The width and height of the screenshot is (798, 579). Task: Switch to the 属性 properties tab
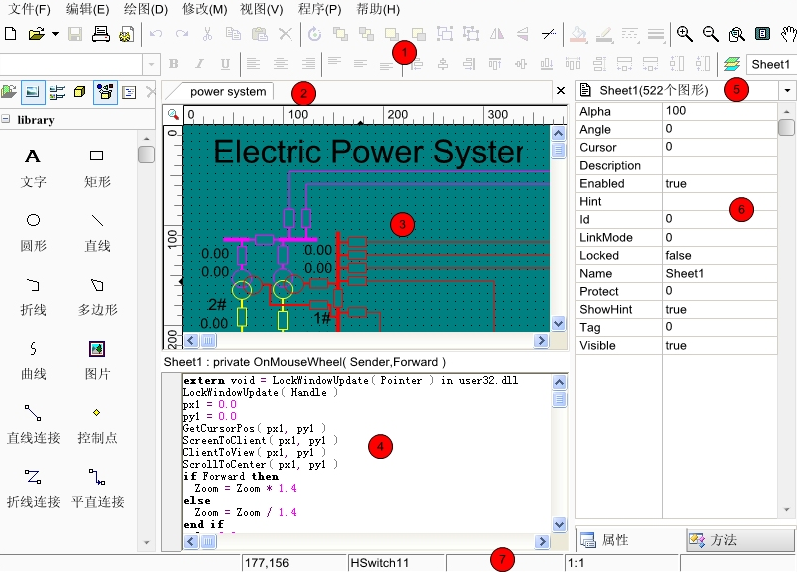click(630, 539)
